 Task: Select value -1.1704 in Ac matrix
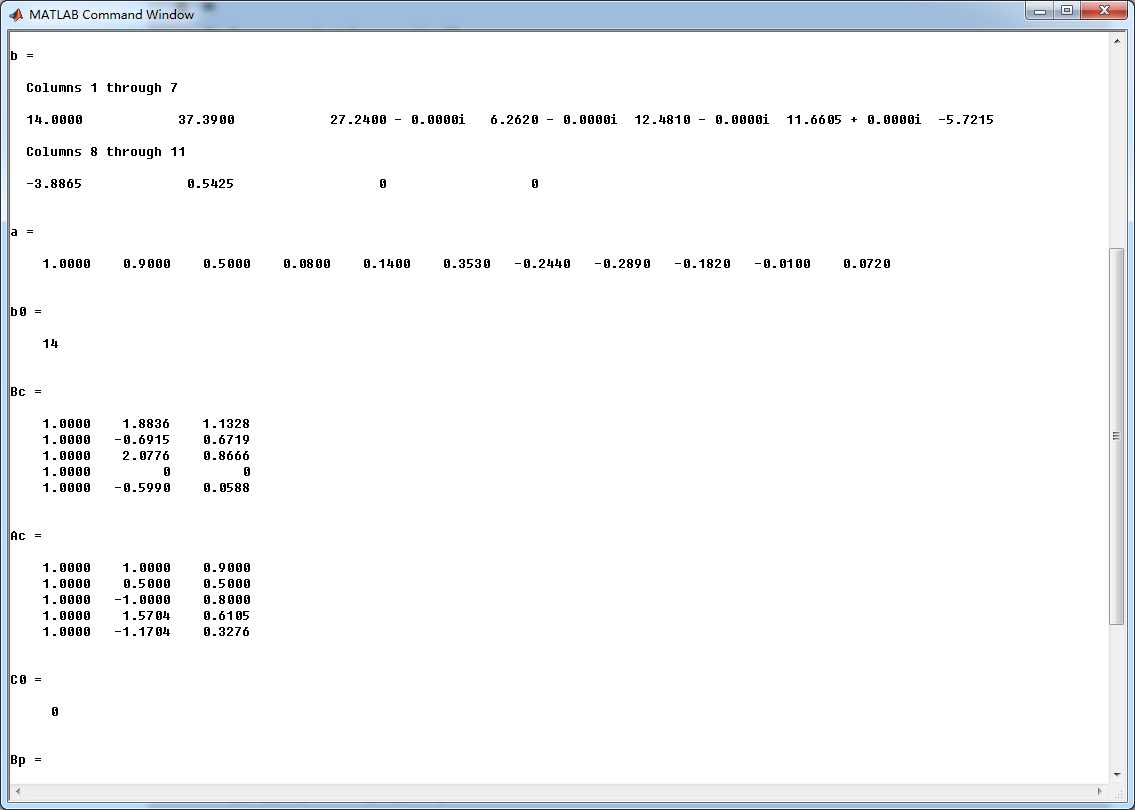[x=142, y=631]
